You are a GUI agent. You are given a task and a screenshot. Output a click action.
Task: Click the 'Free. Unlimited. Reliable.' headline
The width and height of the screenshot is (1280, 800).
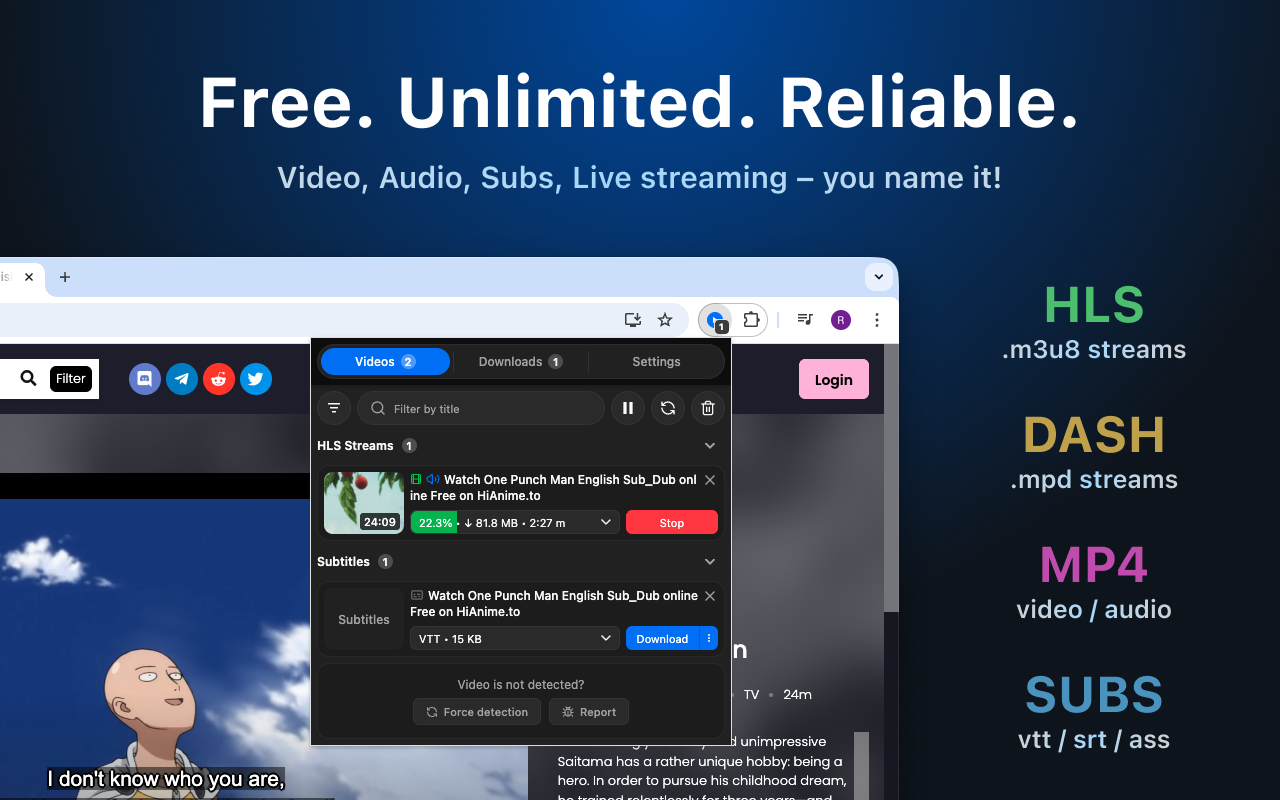click(x=640, y=102)
